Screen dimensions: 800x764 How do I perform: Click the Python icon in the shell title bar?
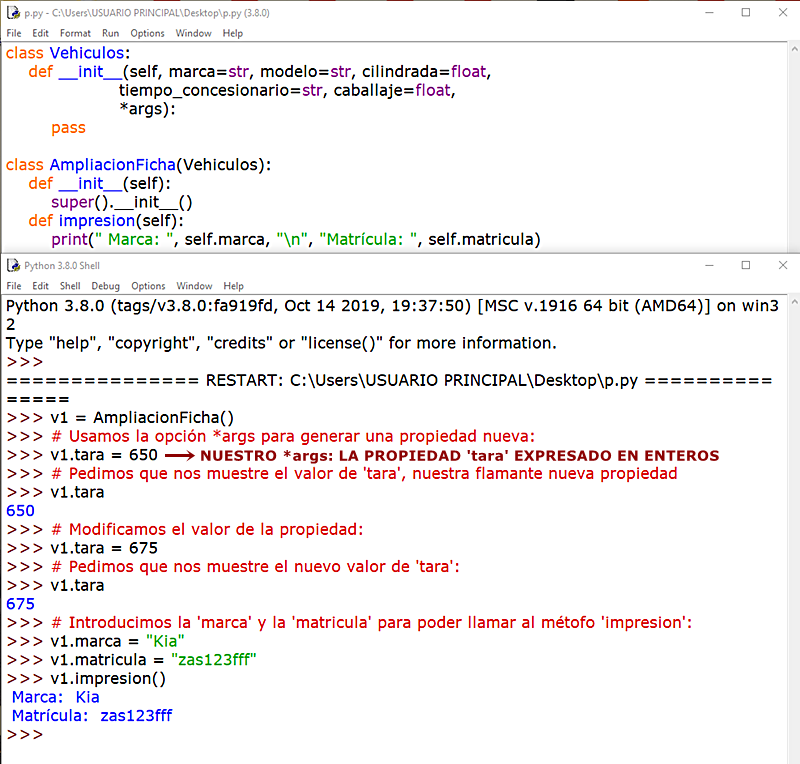tap(12, 265)
